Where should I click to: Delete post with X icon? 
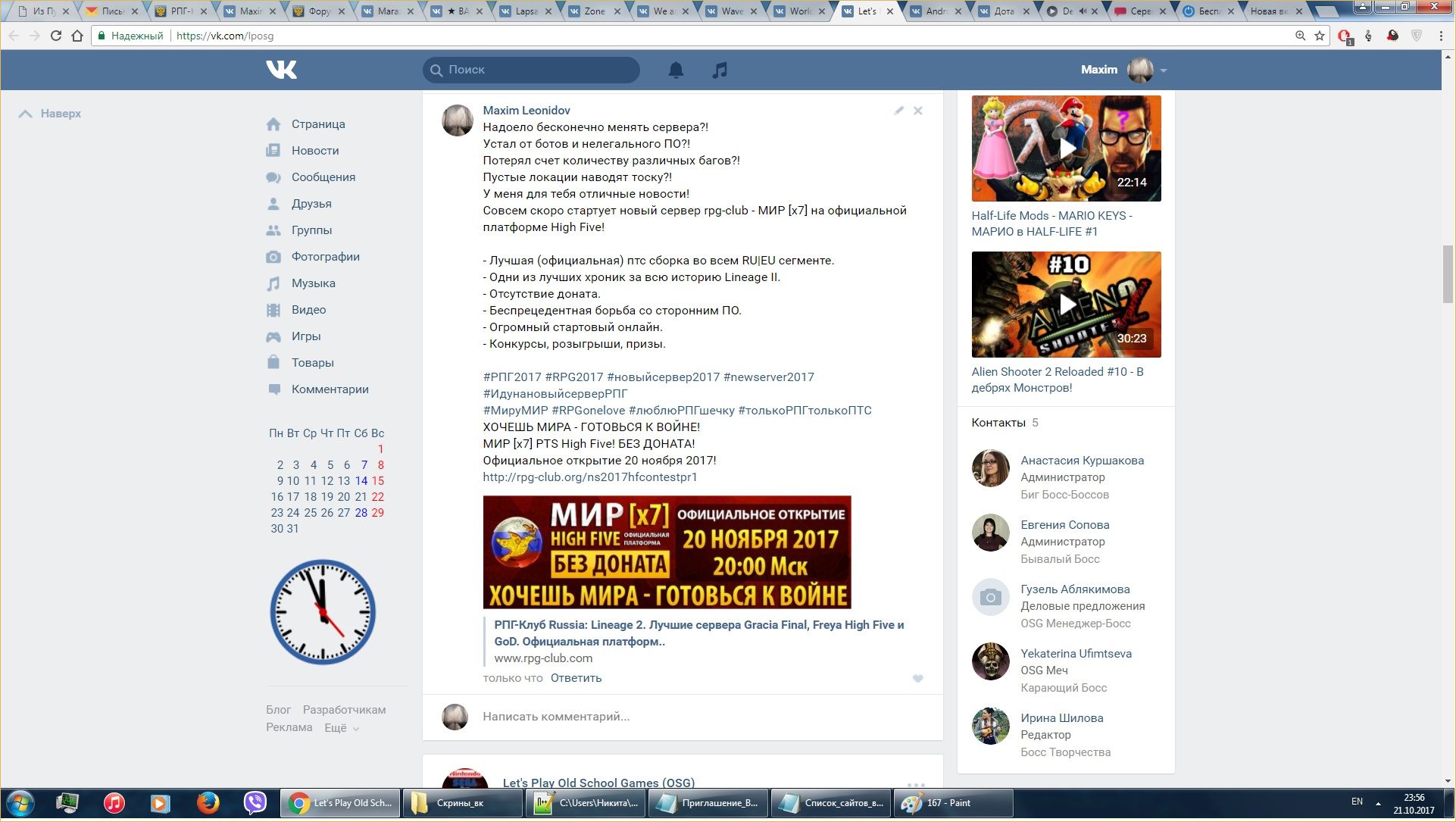918,111
